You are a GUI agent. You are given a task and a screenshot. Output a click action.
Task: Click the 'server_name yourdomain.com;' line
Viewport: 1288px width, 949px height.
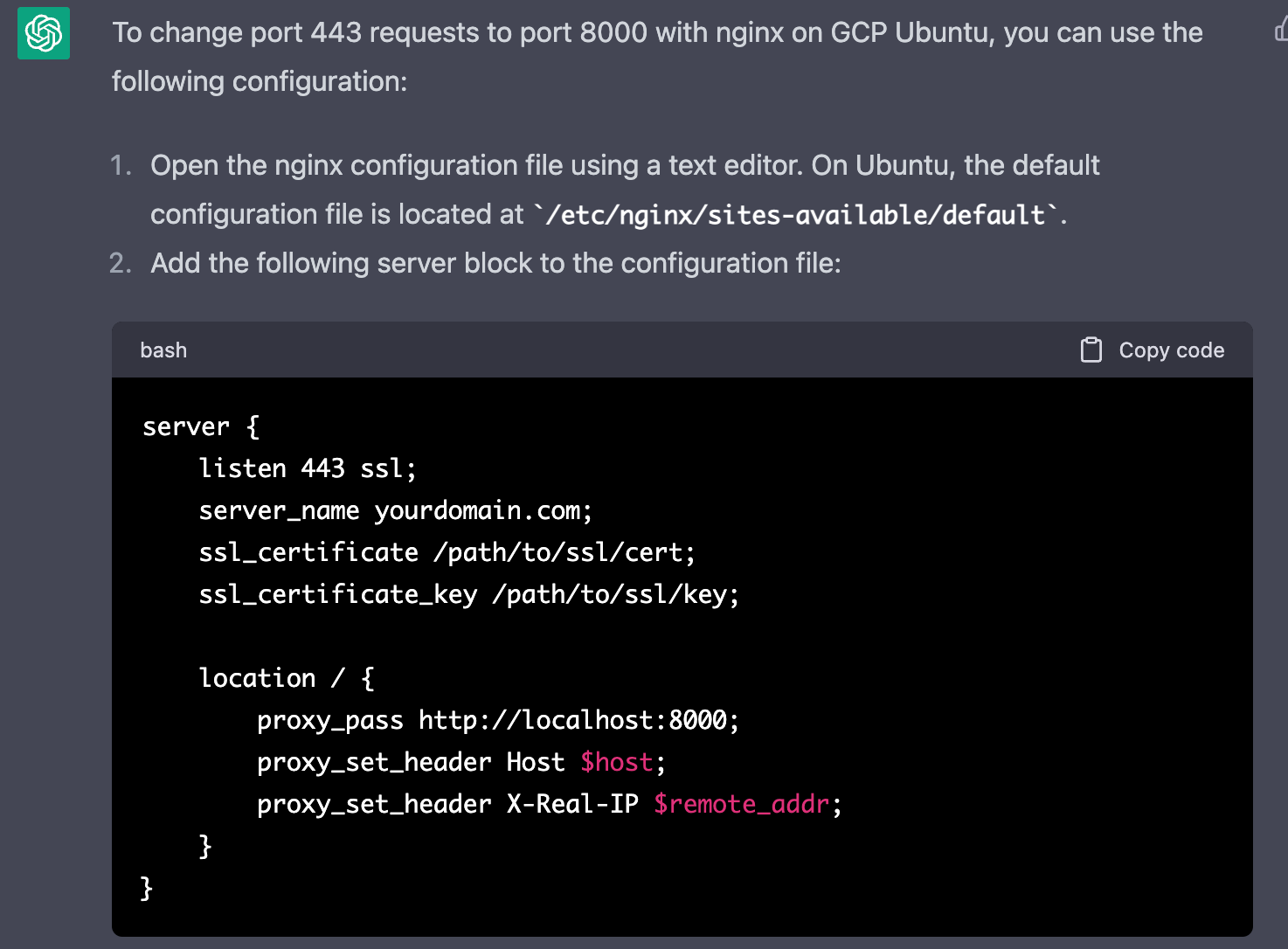tap(396, 510)
